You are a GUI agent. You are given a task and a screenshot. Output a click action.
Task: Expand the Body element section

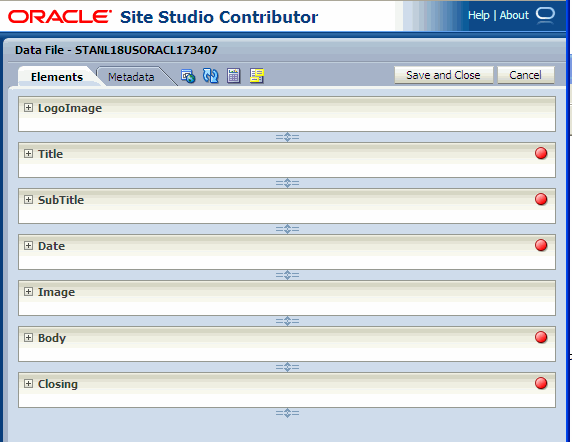coord(28,337)
